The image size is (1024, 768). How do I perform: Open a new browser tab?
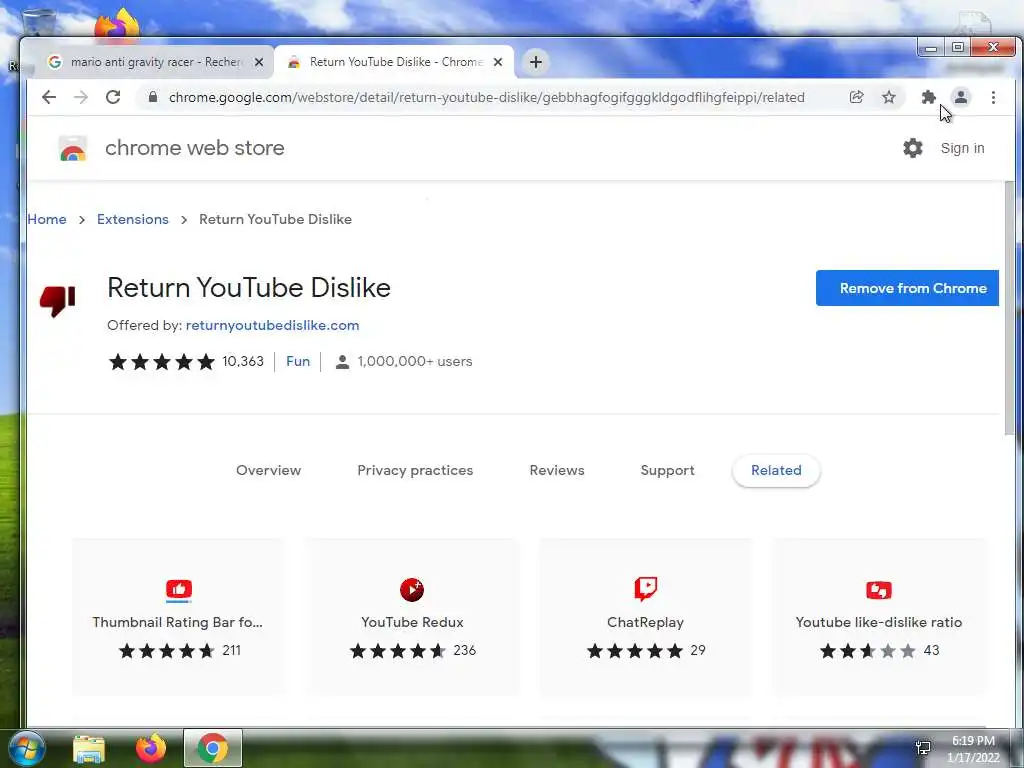click(536, 62)
